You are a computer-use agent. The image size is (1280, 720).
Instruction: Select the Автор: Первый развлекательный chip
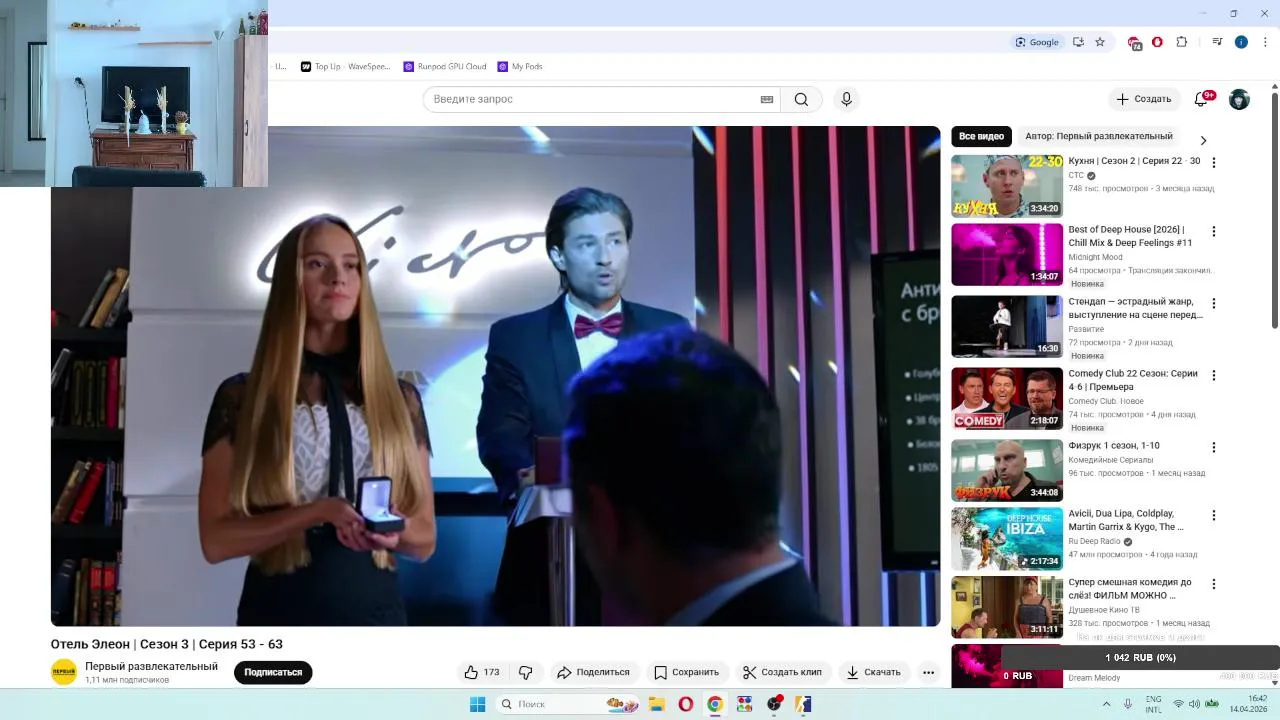tap(1099, 136)
